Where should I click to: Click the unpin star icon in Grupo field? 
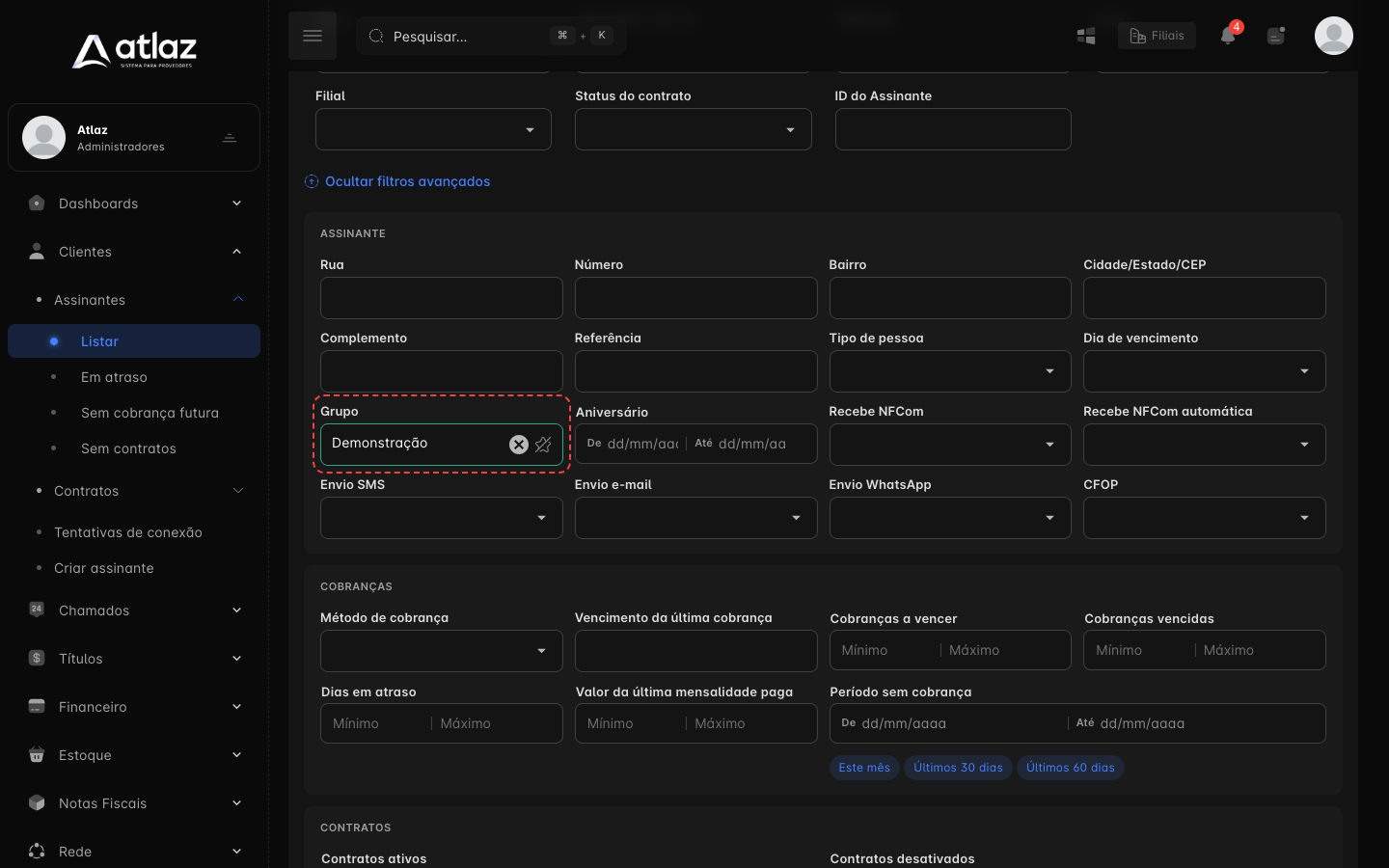[x=543, y=444]
